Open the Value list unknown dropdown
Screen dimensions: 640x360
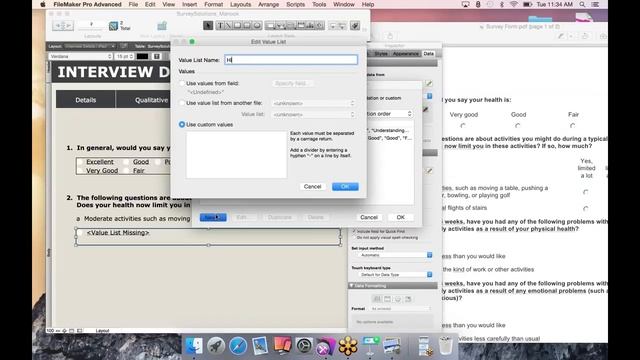314,115
